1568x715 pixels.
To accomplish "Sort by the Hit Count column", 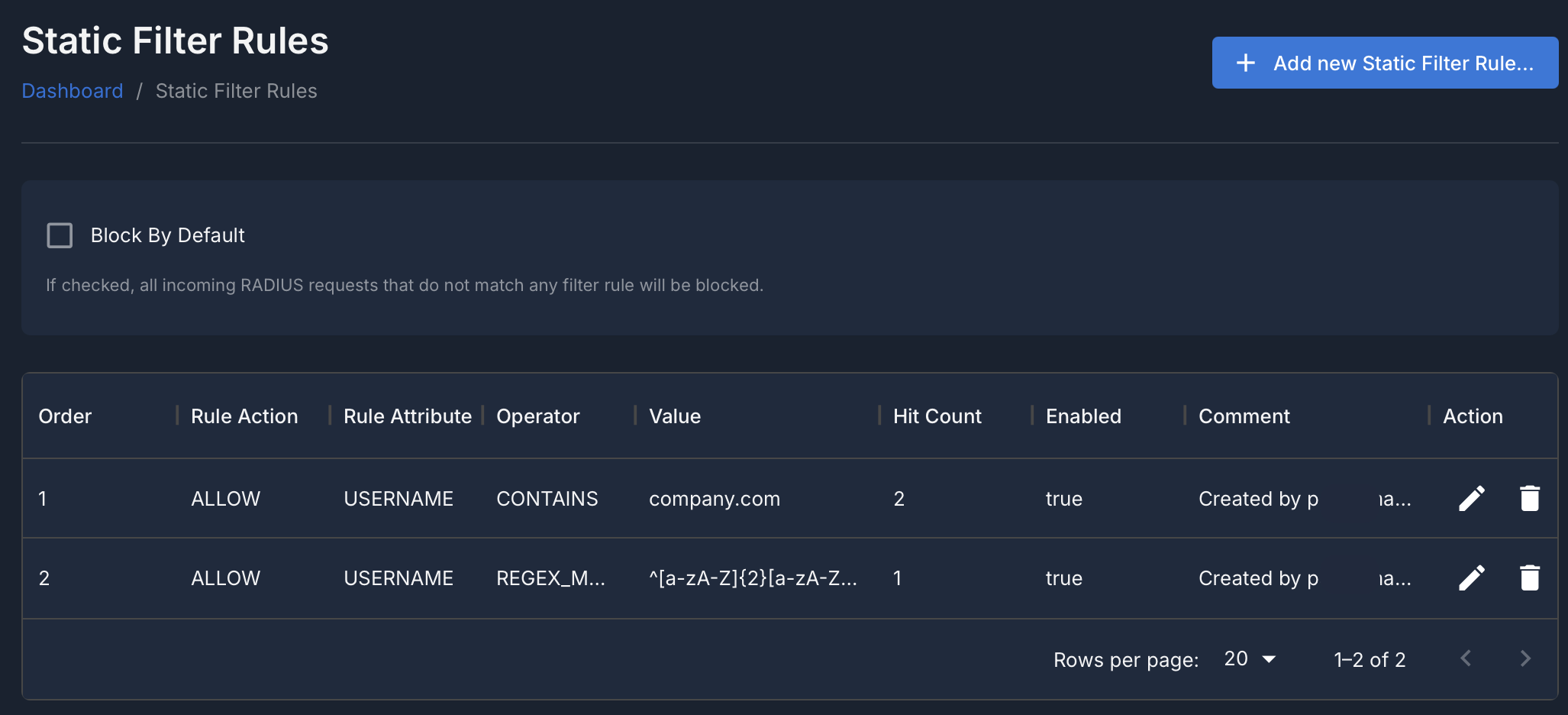I will click(x=937, y=416).
